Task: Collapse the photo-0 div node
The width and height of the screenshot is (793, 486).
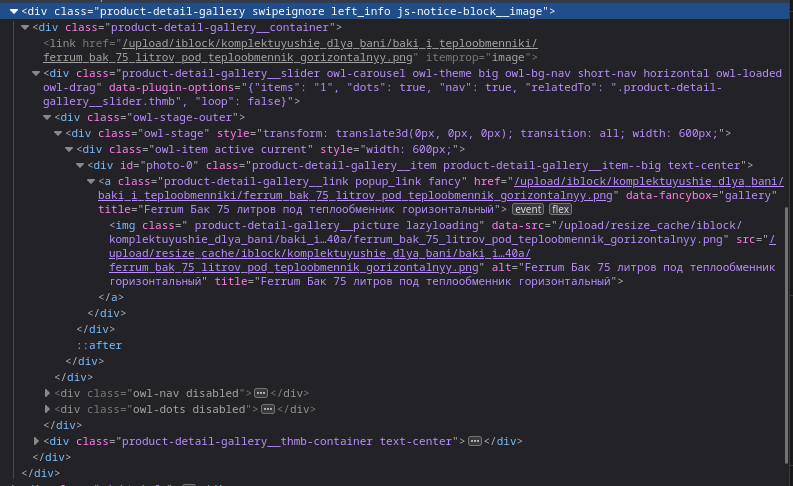Action: point(79,165)
